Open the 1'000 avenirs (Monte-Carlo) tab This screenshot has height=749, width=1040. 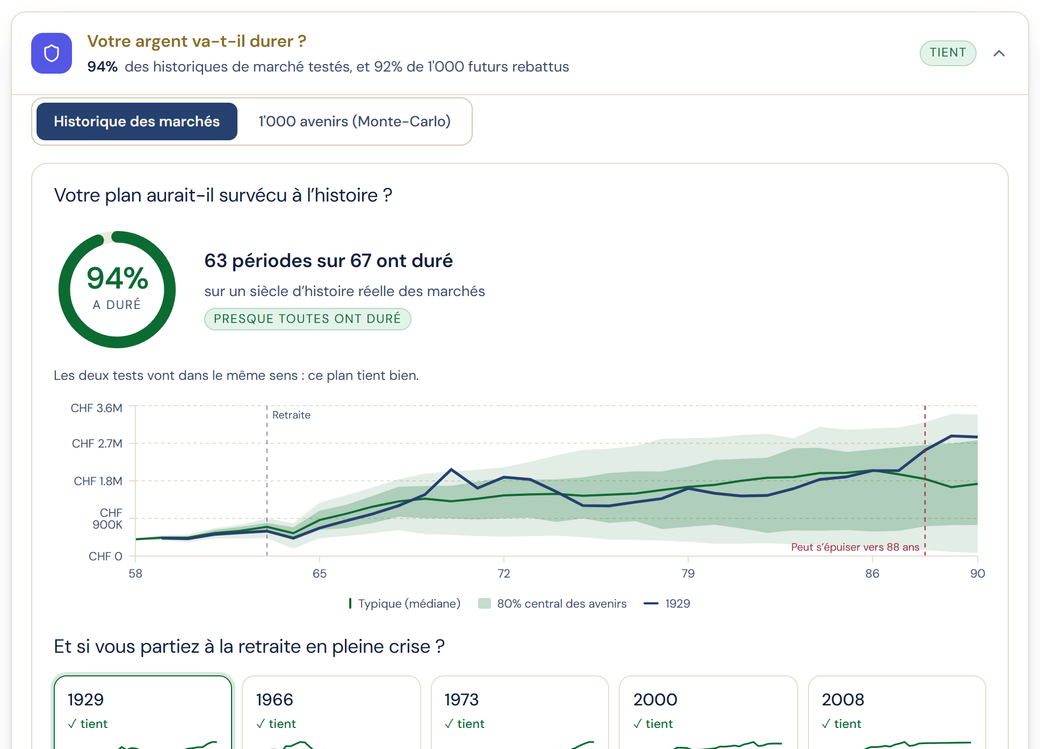click(x=354, y=121)
